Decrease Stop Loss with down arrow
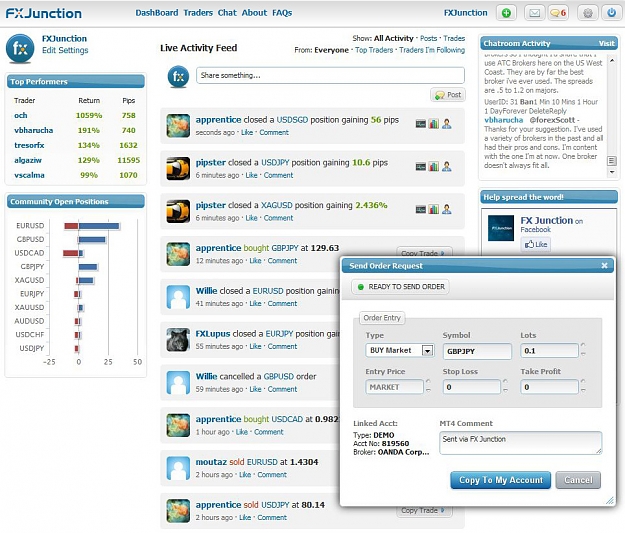Viewport: 625px width, 533px height. pyautogui.click(x=505, y=390)
